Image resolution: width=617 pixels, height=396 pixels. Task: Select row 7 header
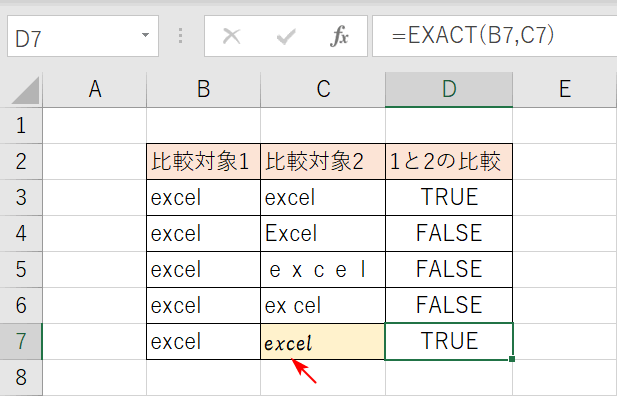(21, 342)
